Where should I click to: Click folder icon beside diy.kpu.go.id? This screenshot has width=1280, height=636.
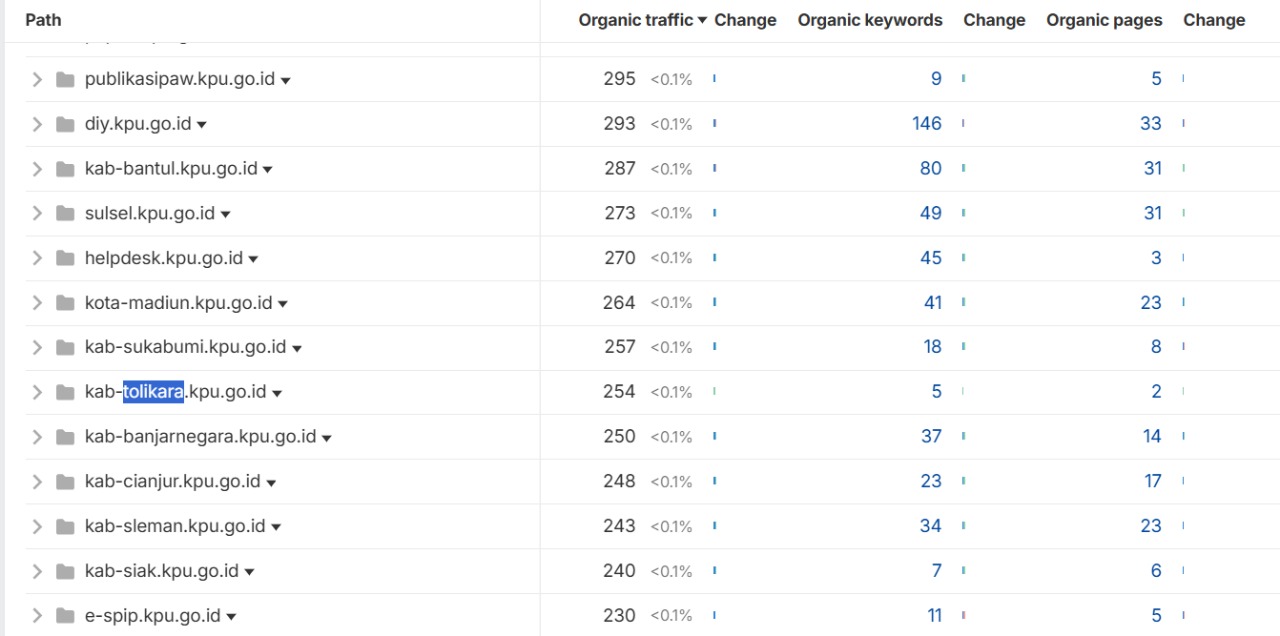tap(66, 124)
